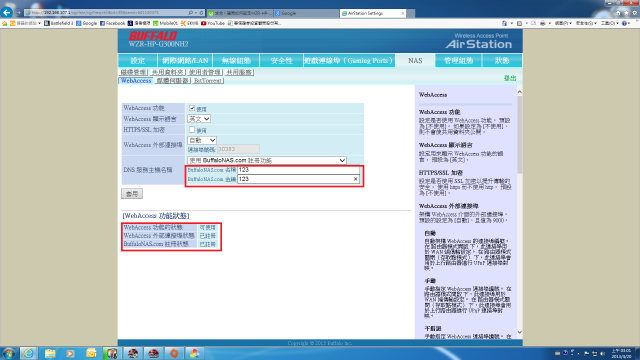
Task: Open the Gaming Ports main tab
Action: (349, 60)
